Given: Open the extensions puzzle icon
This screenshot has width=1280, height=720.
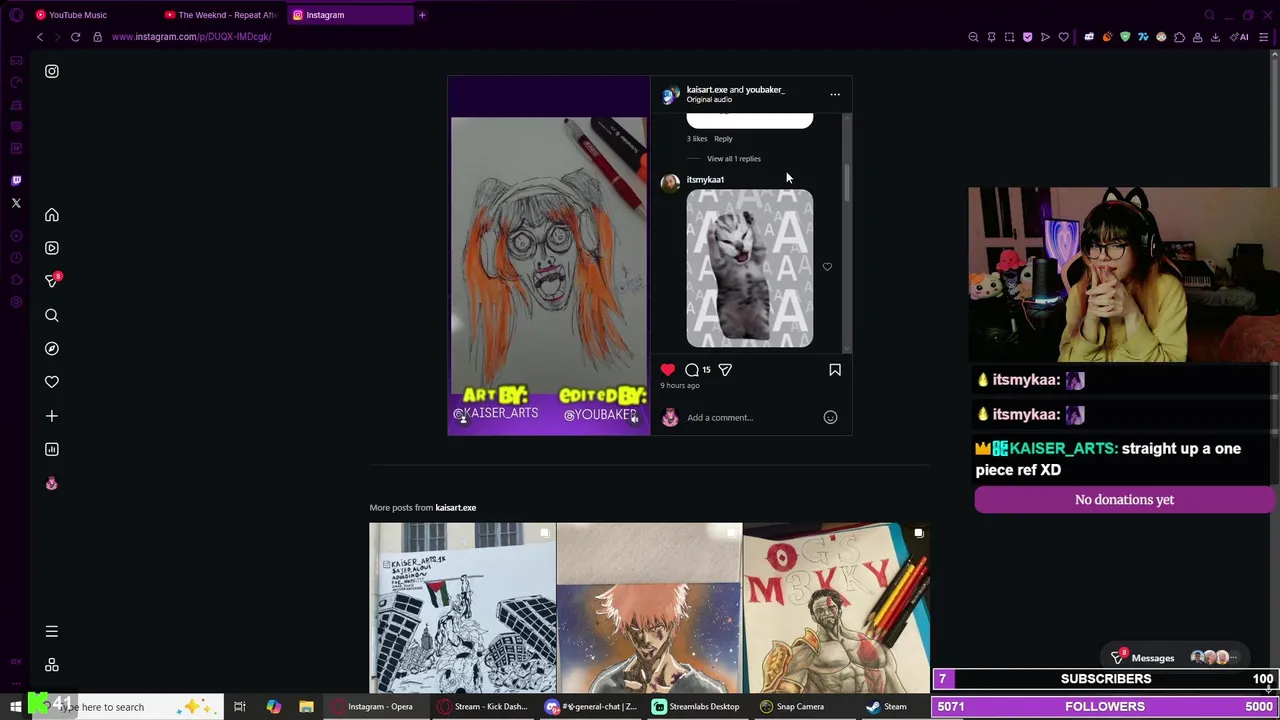Looking at the screenshot, I should [1179, 37].
